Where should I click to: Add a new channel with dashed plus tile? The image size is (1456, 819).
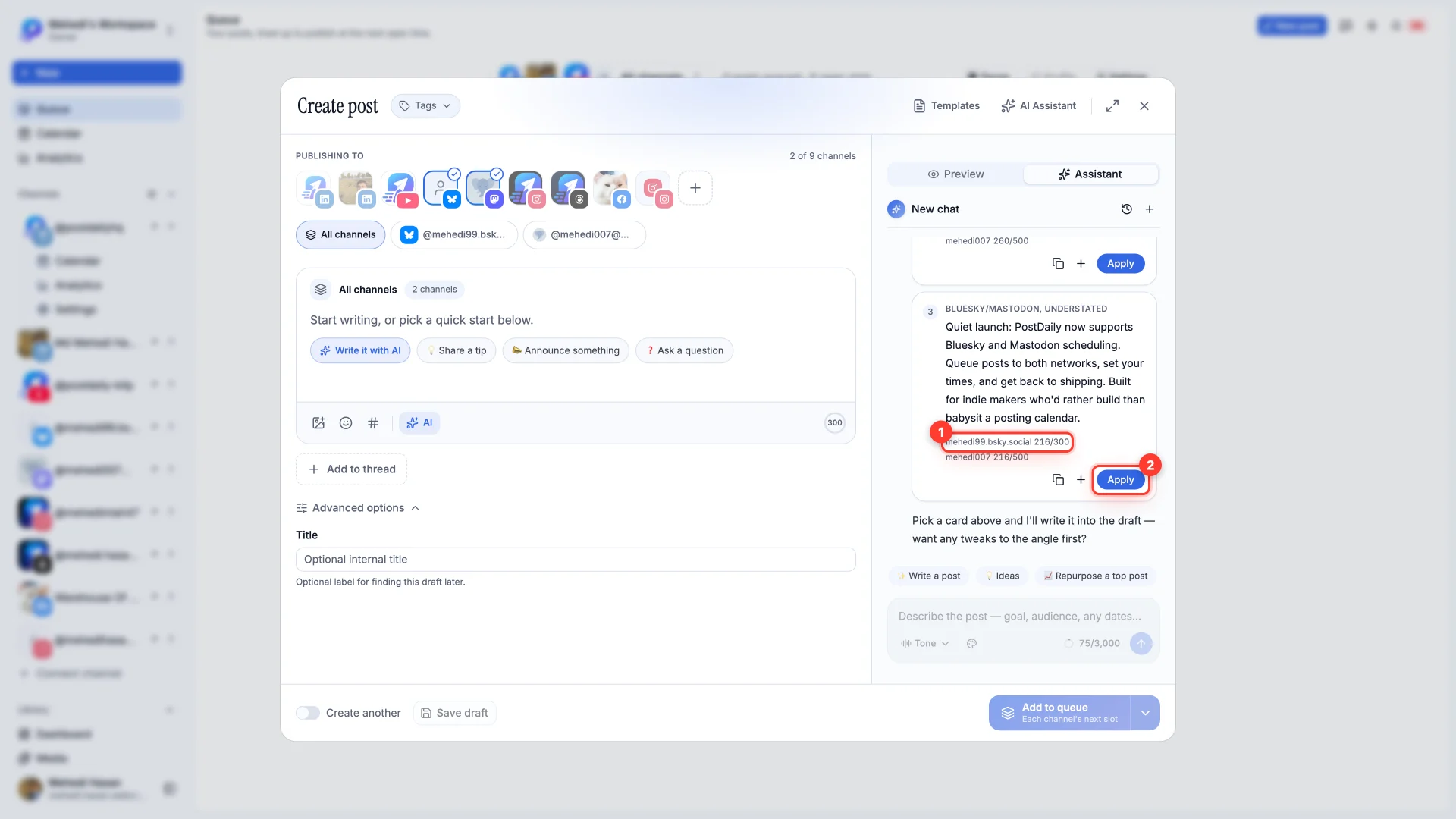pos(695,188)
